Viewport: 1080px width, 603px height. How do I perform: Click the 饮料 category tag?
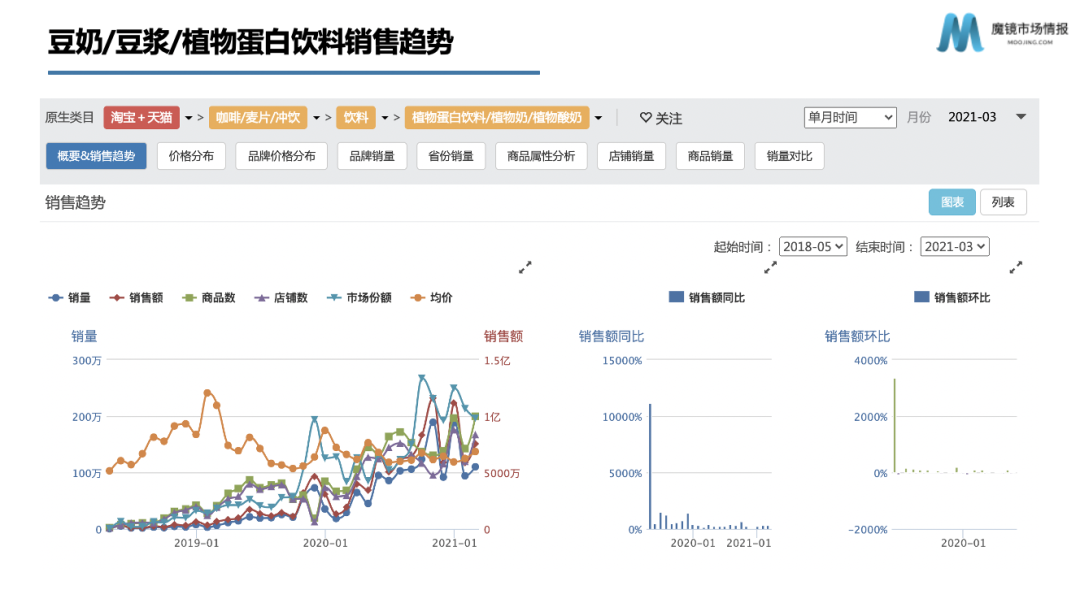coord(356,118)
